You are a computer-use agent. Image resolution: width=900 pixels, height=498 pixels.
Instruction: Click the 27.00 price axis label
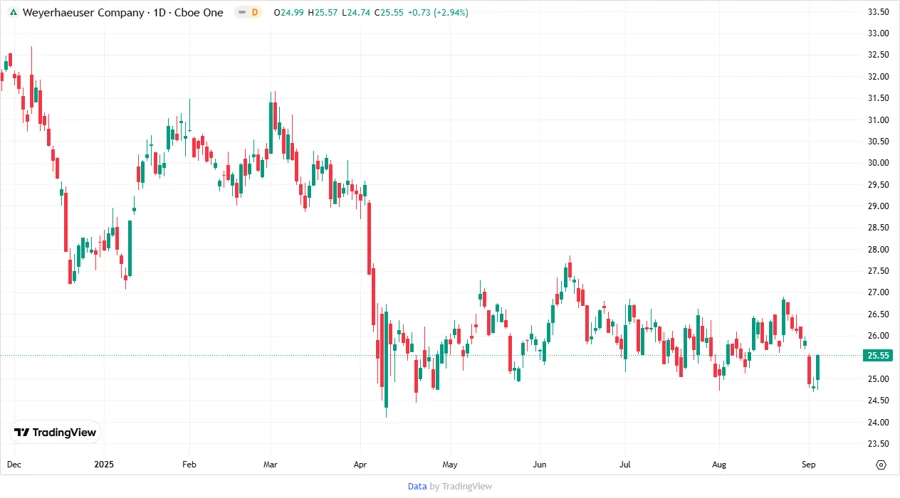tap(878, 293)
